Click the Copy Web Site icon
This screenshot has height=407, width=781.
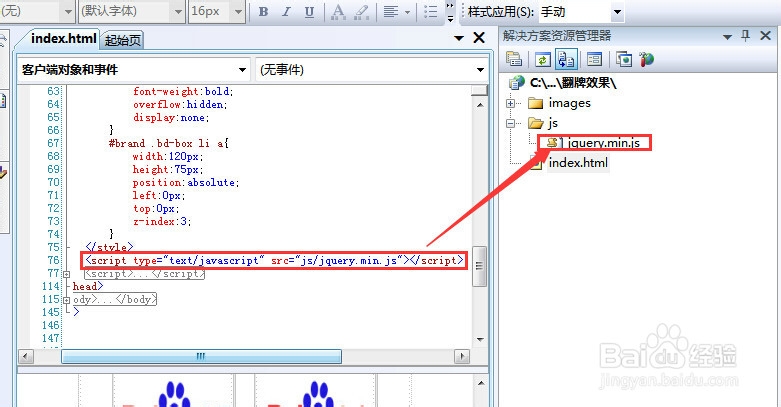(624, 59)
